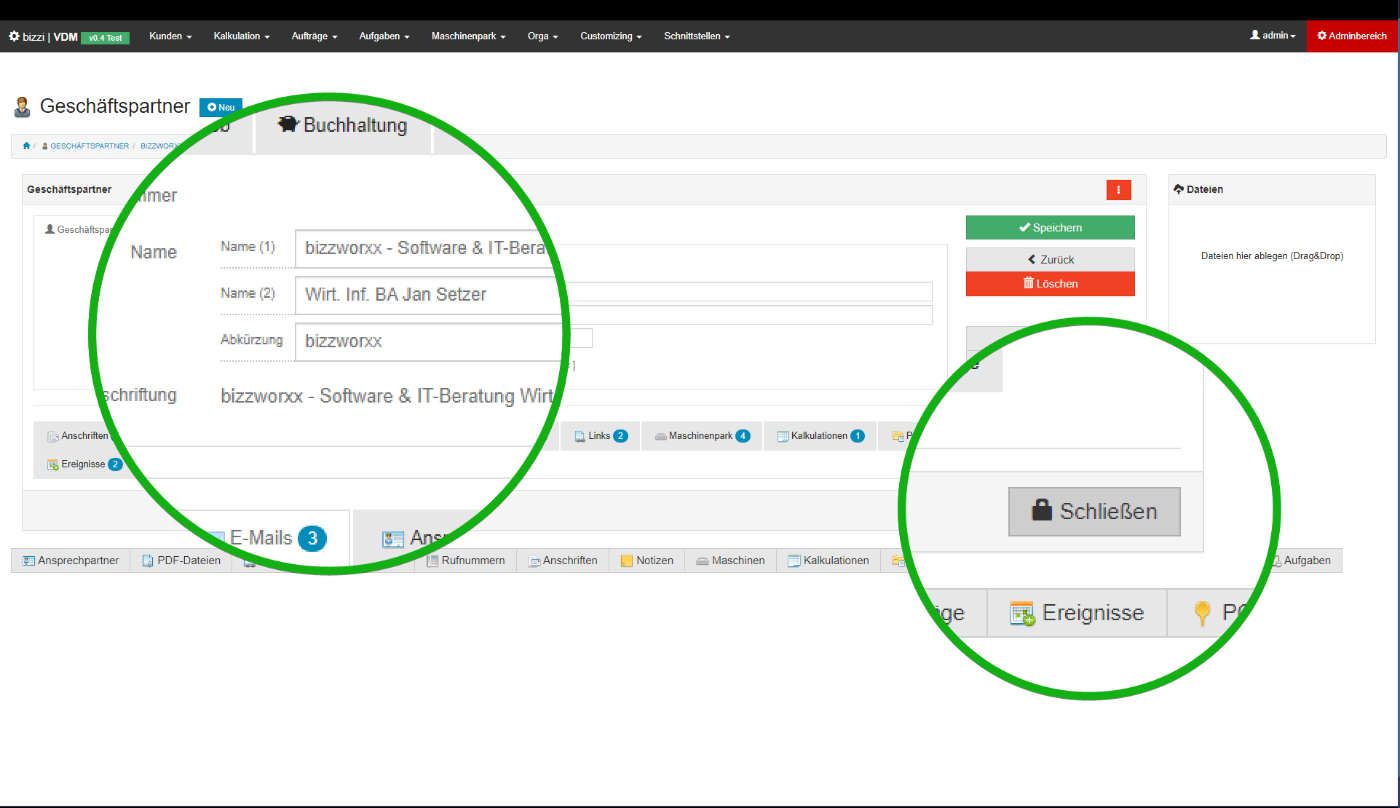1400x808 pixels.
Task: Follow the GESCHÄFTSPARTNER breadcrumb link
Action: click(x=89, y=146)
